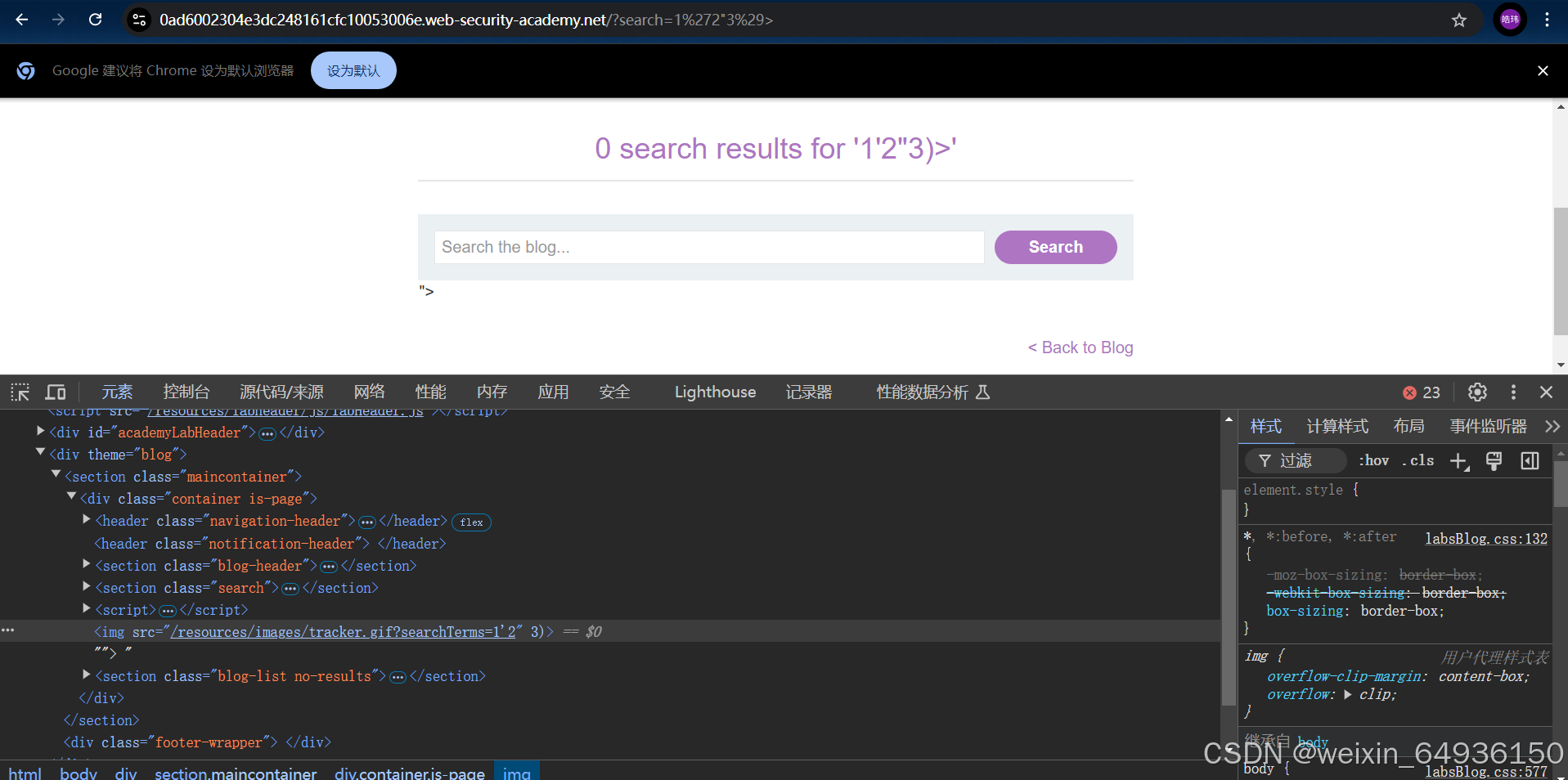Focus the 'Search the blog...' input field
Image resolution: width=1568 pixels, height=780 pixels.
(x=709, y=247)
